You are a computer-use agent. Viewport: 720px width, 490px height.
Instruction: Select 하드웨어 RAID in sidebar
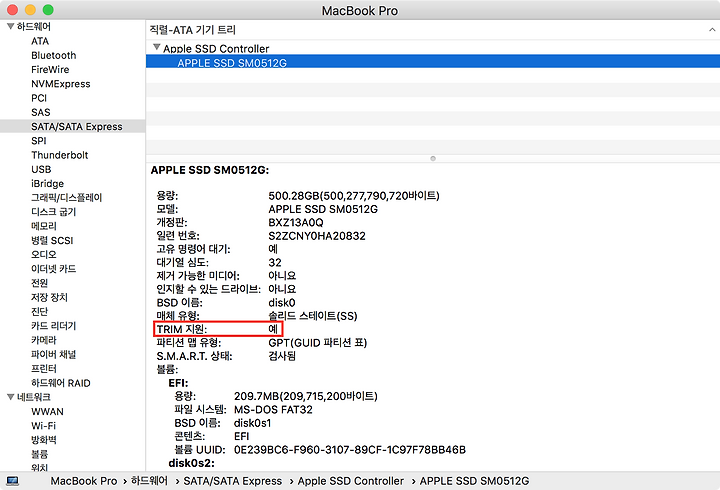[61, 383]
